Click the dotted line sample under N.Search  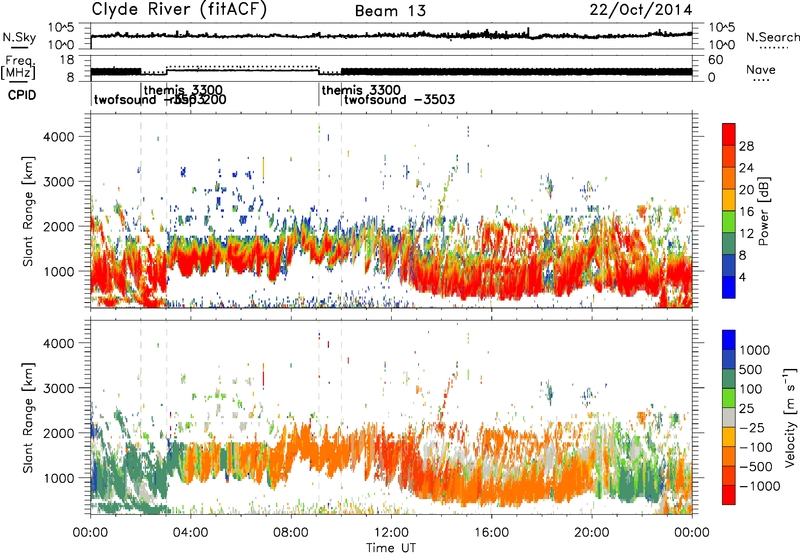[x=774, y=47]
